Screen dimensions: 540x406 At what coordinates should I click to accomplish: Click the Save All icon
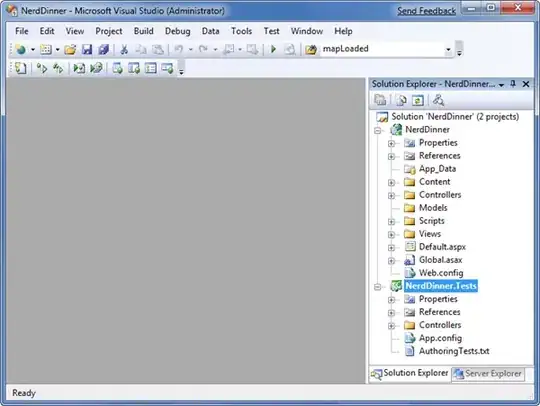(103, 50)
